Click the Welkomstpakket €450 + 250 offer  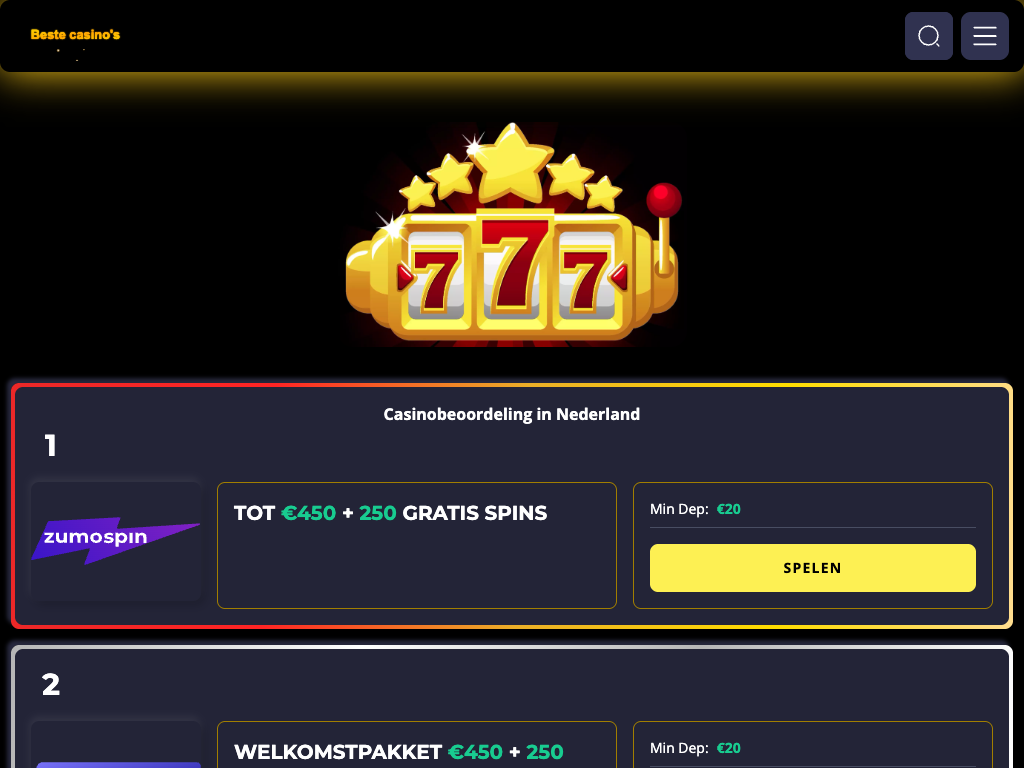click(x=398, y=752)
